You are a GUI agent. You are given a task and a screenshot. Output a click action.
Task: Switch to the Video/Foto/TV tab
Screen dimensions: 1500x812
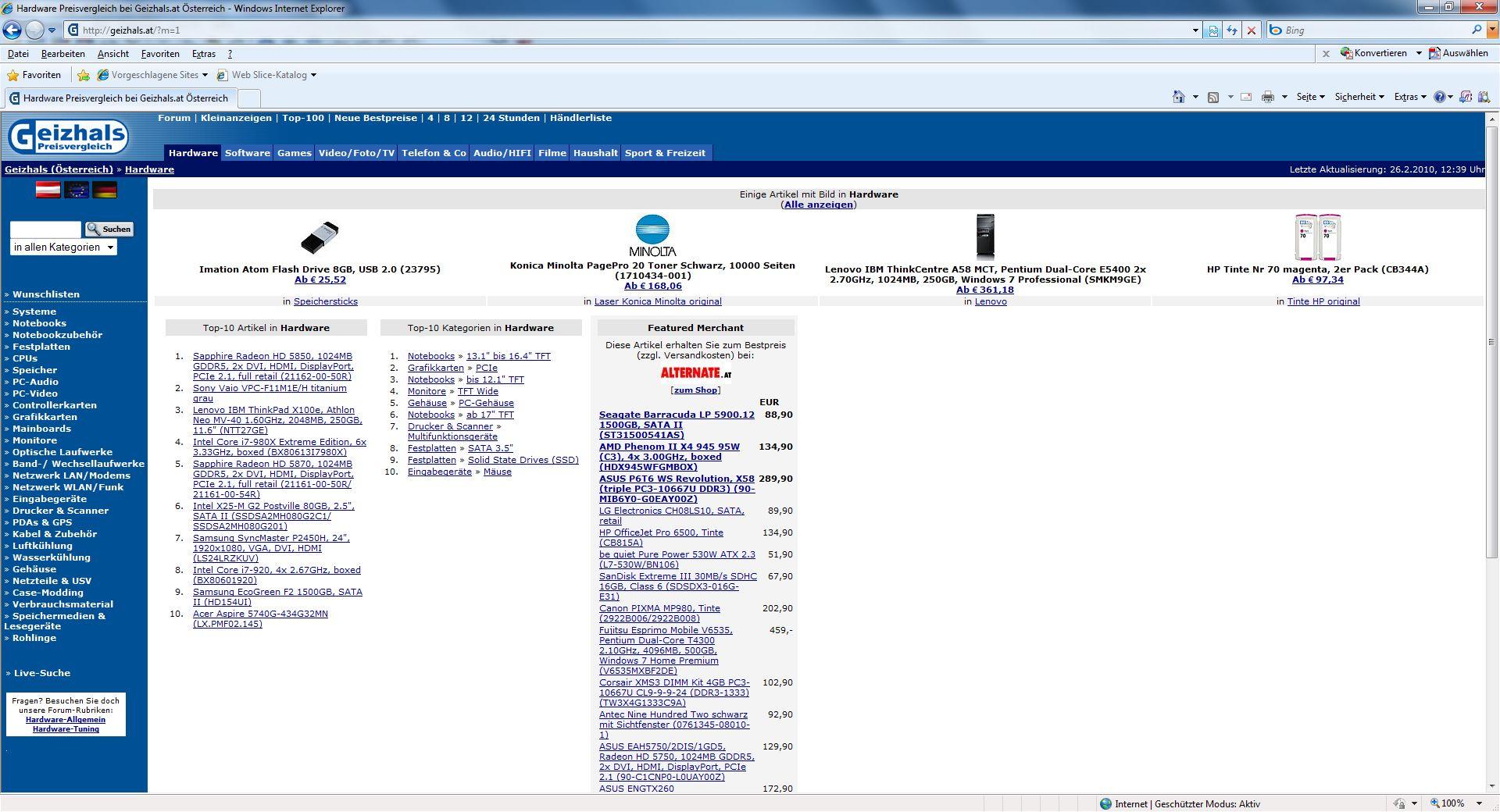pyautogui.click(x=356, y=153)
